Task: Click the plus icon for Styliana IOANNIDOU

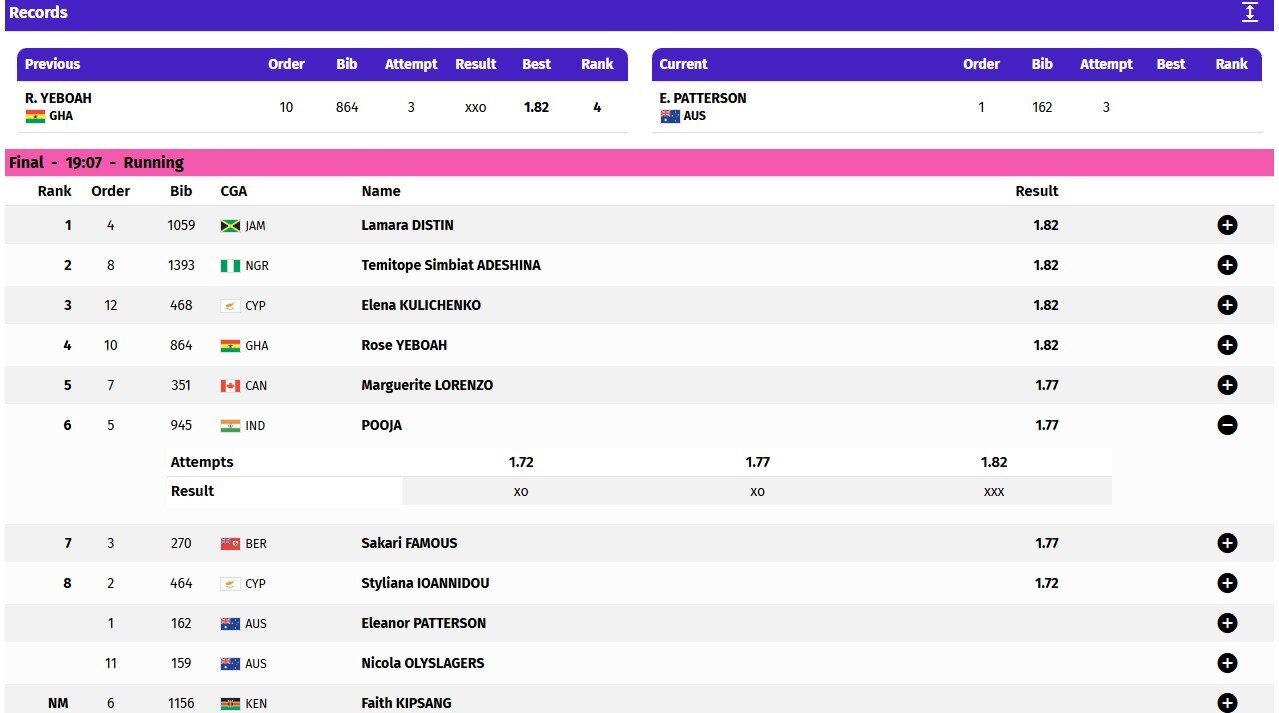Action: (x=1227, y=583)
